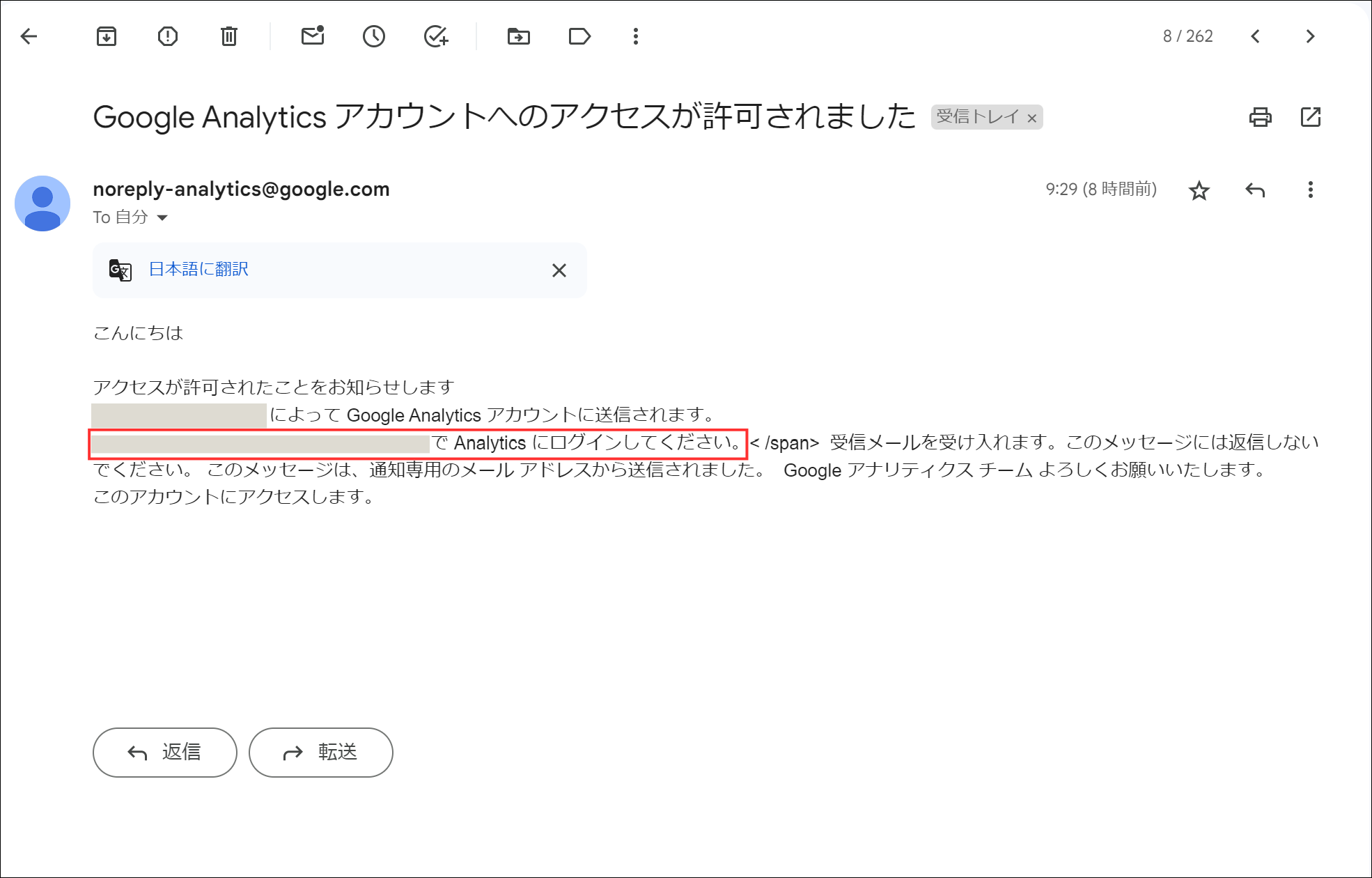Screen dimensions: 1372x878
Task: Dismiss the translation banner
Action: pyautogui.click(x=559, y=270)
